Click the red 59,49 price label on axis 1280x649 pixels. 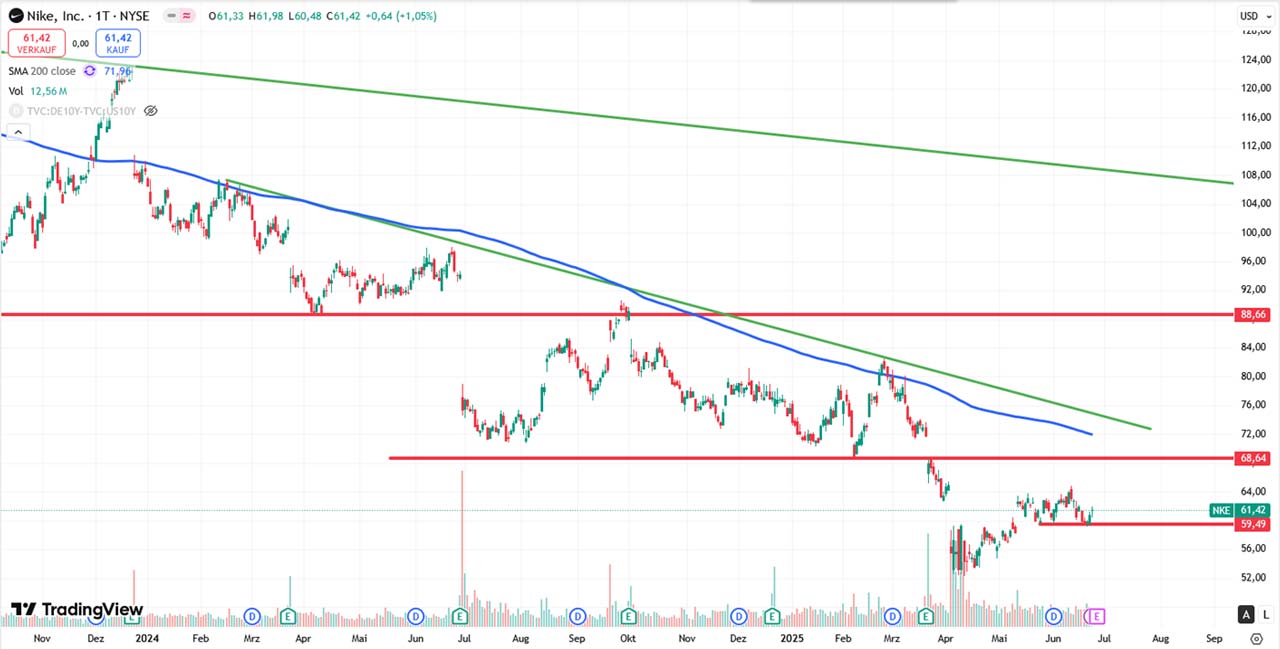click(x=1254, y=524)
